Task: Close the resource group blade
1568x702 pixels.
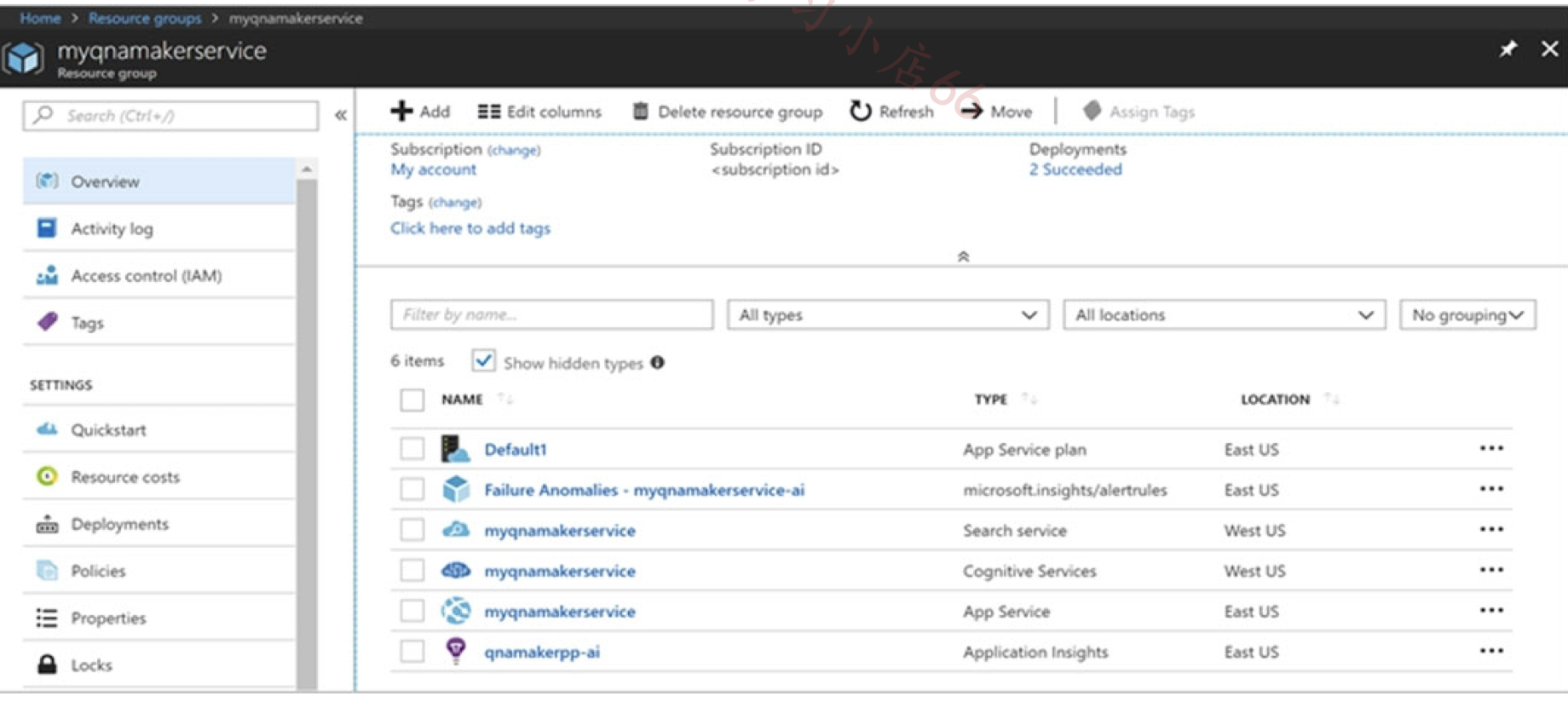Action: (1549, 49)
